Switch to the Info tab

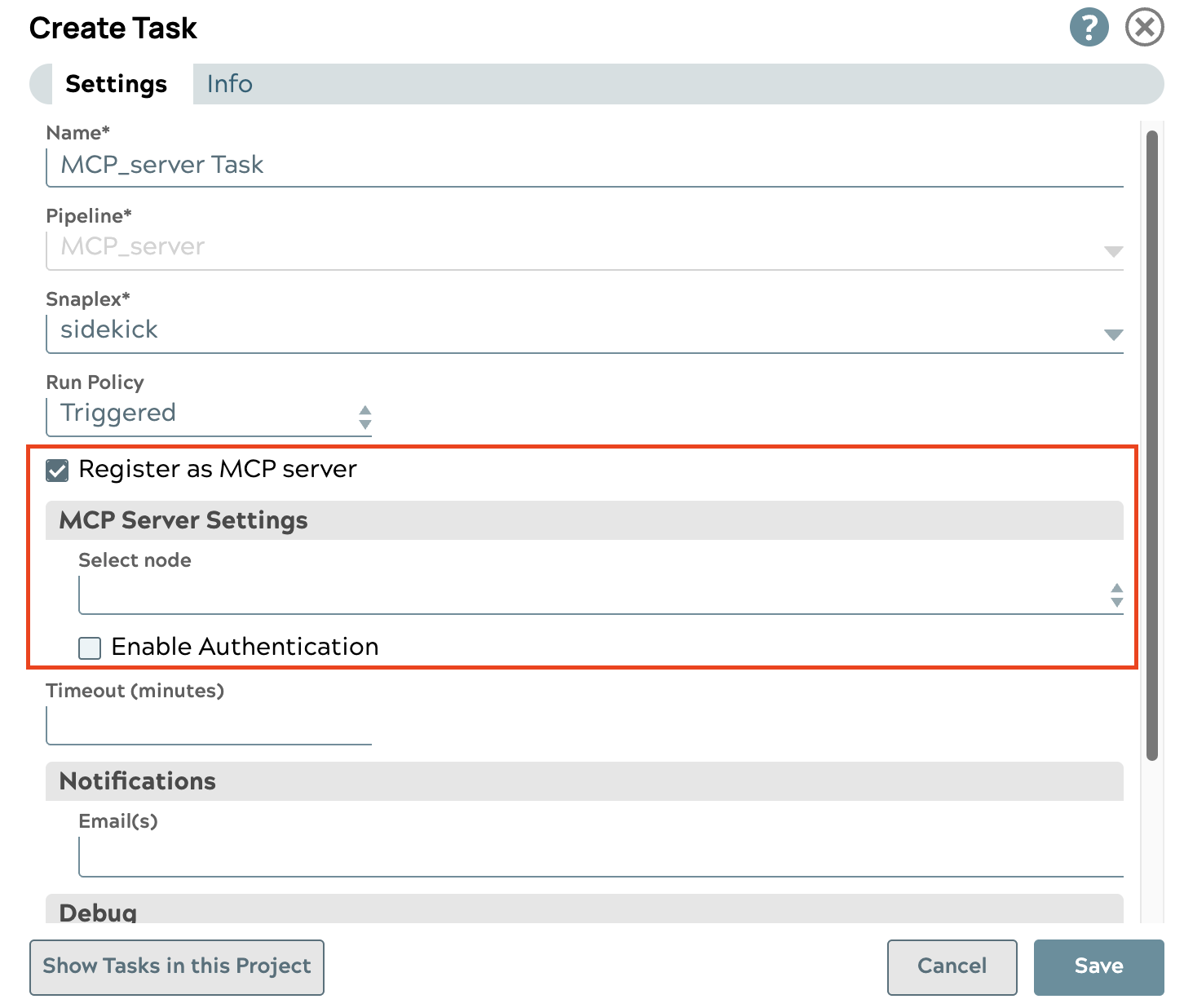229,84
